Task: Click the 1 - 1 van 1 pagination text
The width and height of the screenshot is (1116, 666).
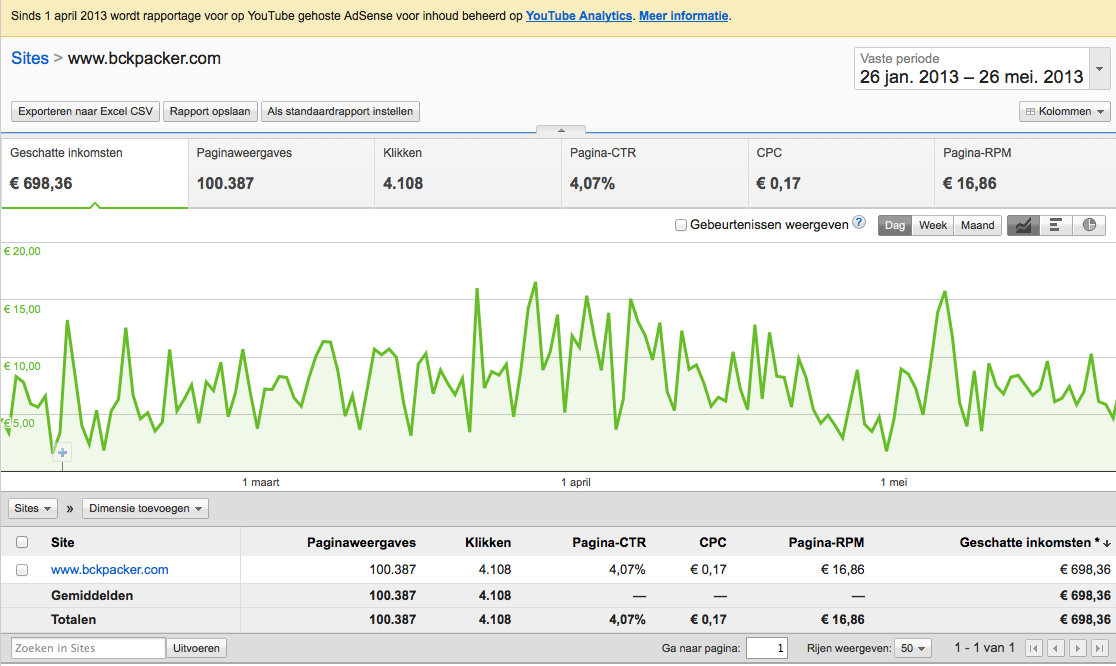Action: coord(984,648)
